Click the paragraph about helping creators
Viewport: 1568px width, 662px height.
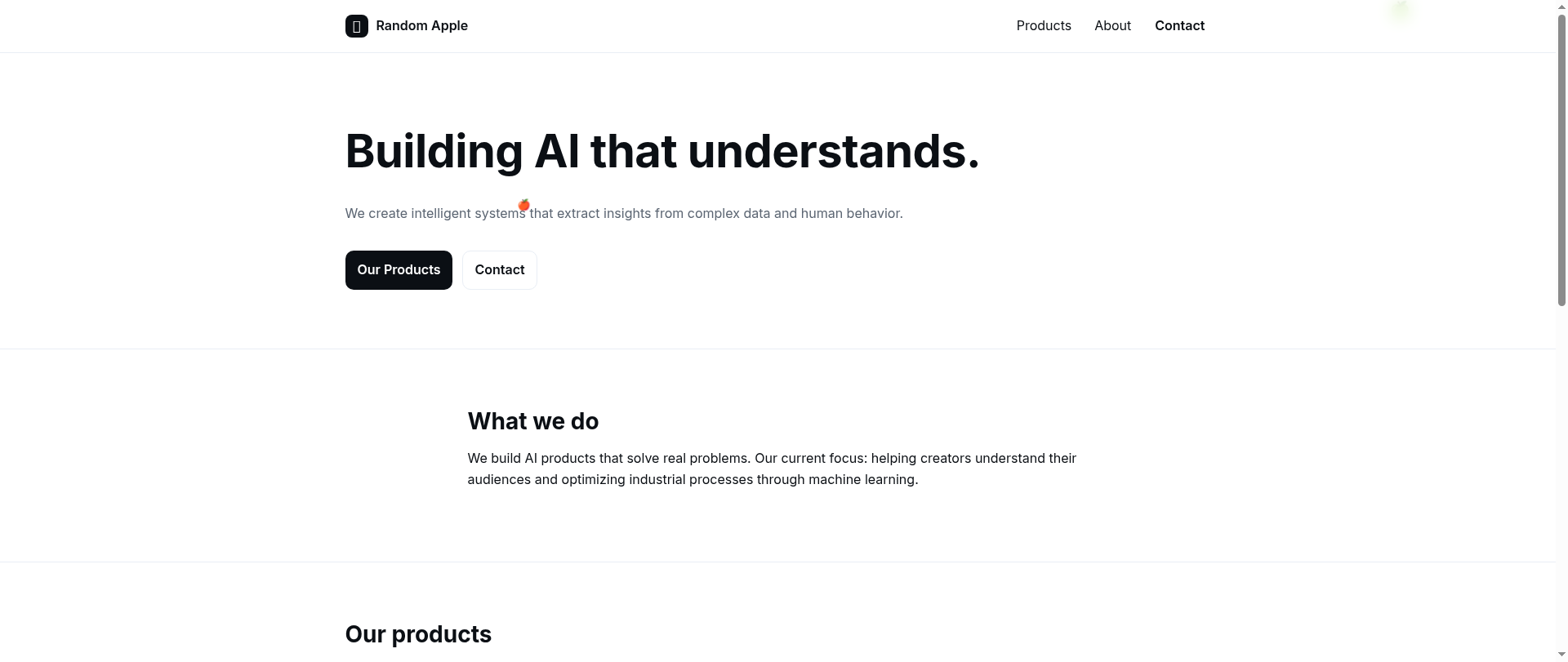tap(772, 469)
